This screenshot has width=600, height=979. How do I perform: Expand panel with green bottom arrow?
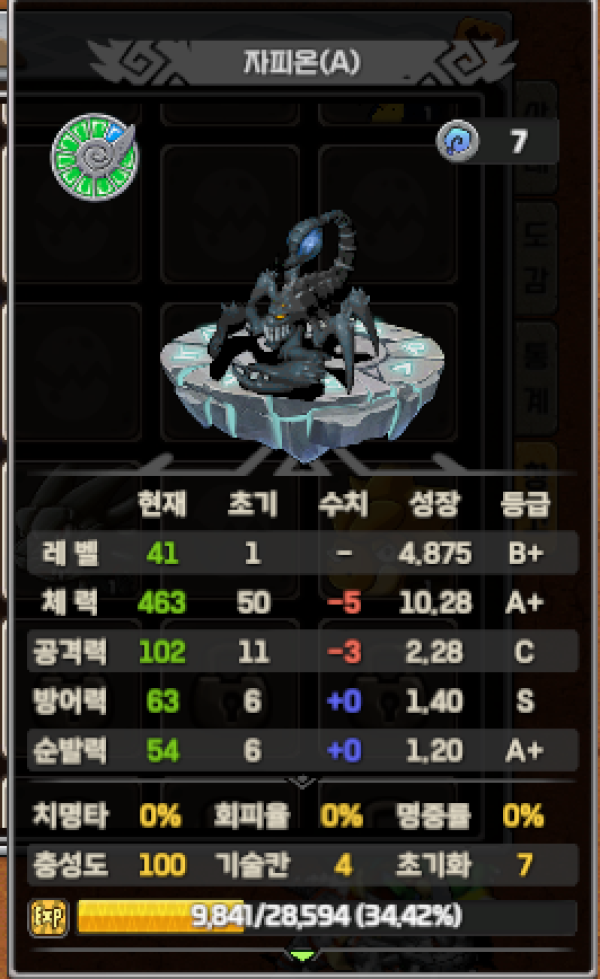302,955
